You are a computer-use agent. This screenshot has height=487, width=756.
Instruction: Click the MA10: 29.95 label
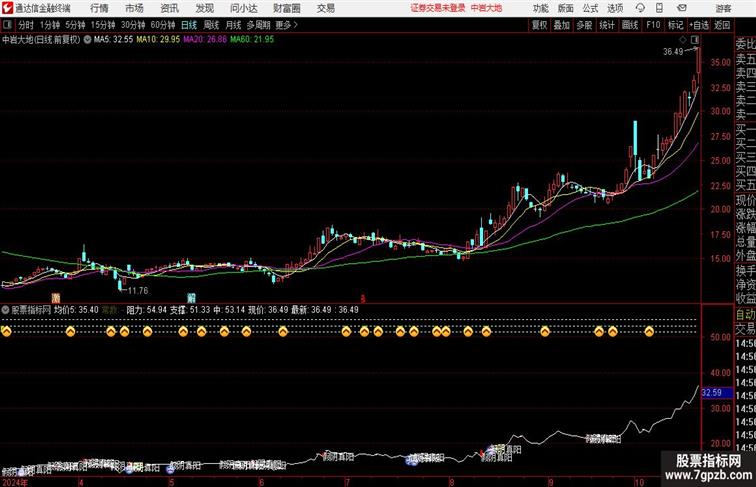pyautogui.click(x=158, y=40)
